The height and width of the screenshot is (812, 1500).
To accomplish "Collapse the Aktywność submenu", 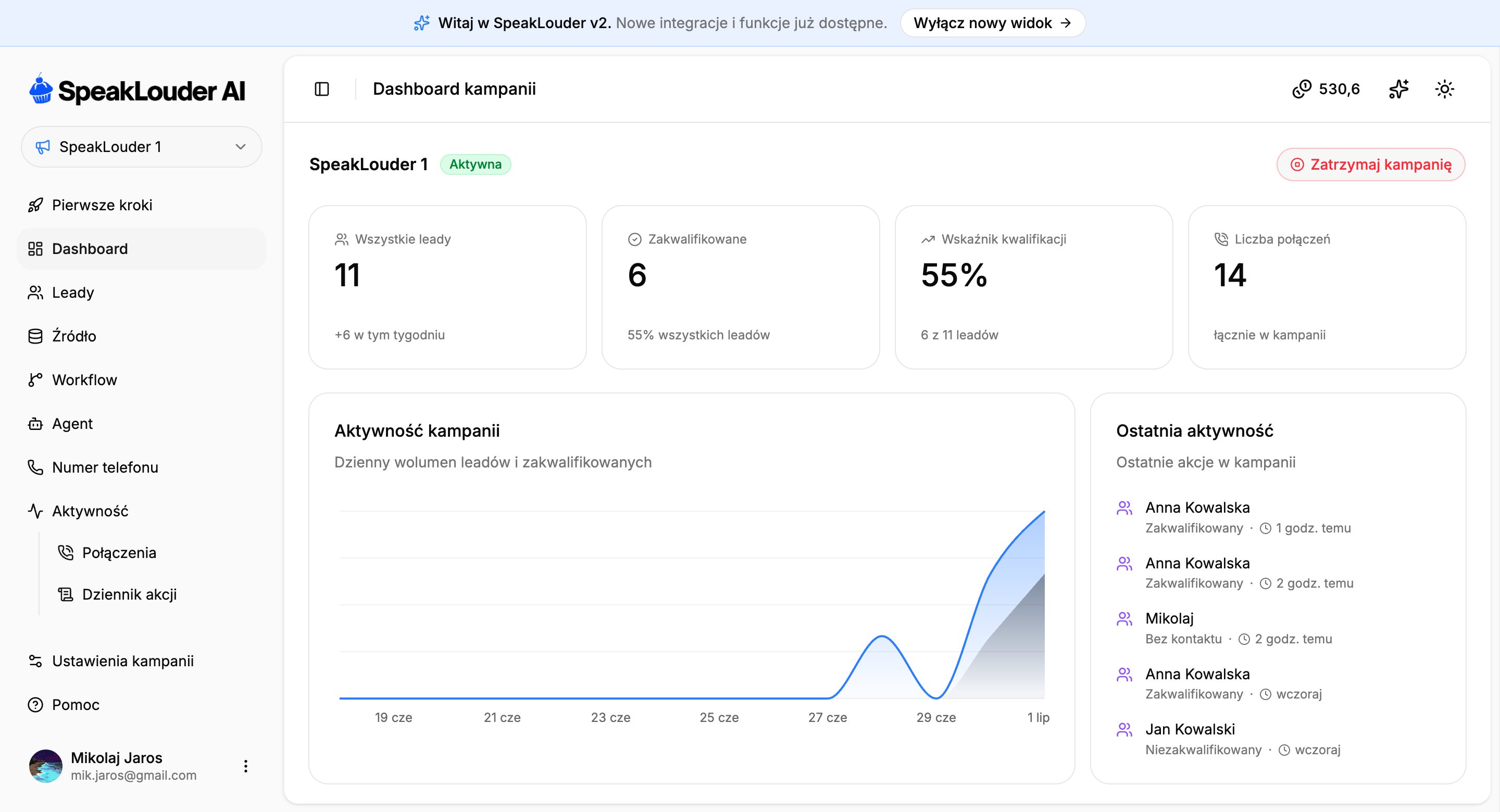I will point(142,511).
